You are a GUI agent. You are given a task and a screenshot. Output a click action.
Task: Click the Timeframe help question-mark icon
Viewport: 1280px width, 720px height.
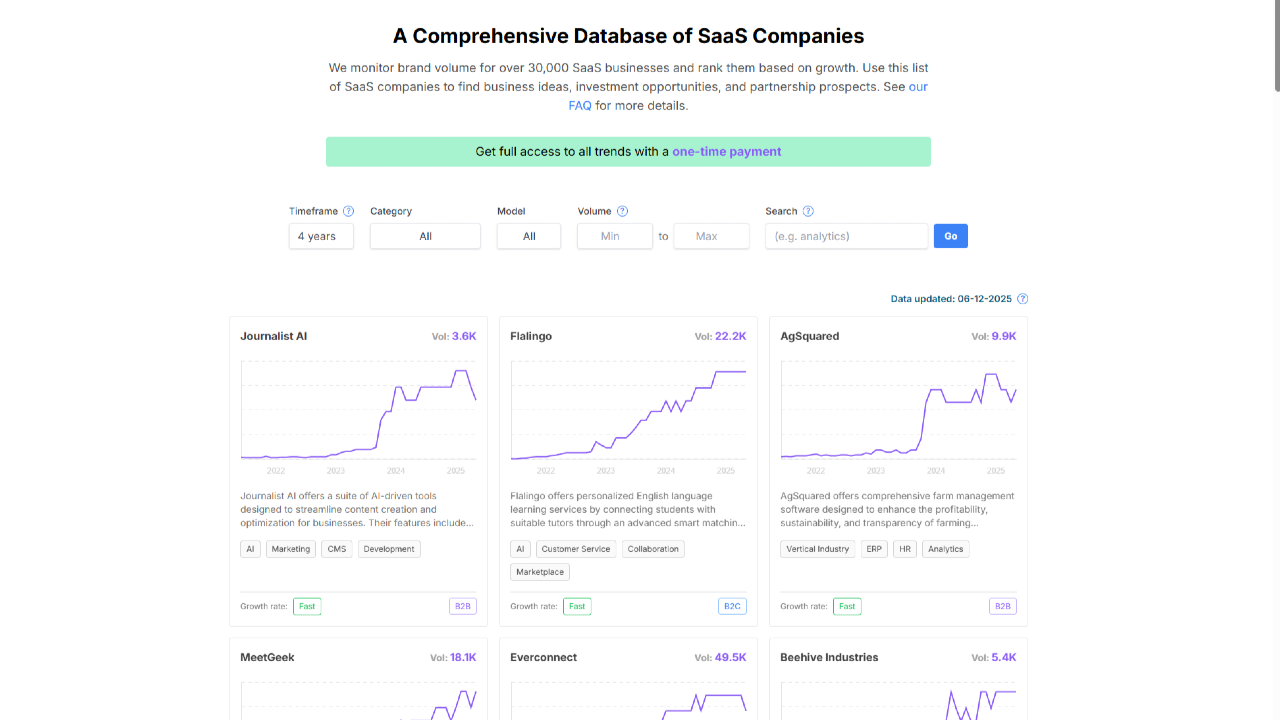[x=348, y=211]
